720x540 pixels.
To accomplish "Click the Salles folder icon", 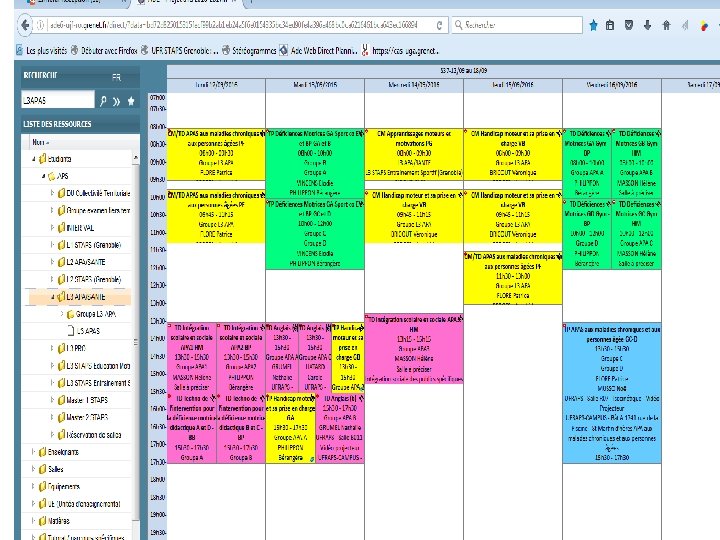I will pyautogui.click(x=43, y=469).
